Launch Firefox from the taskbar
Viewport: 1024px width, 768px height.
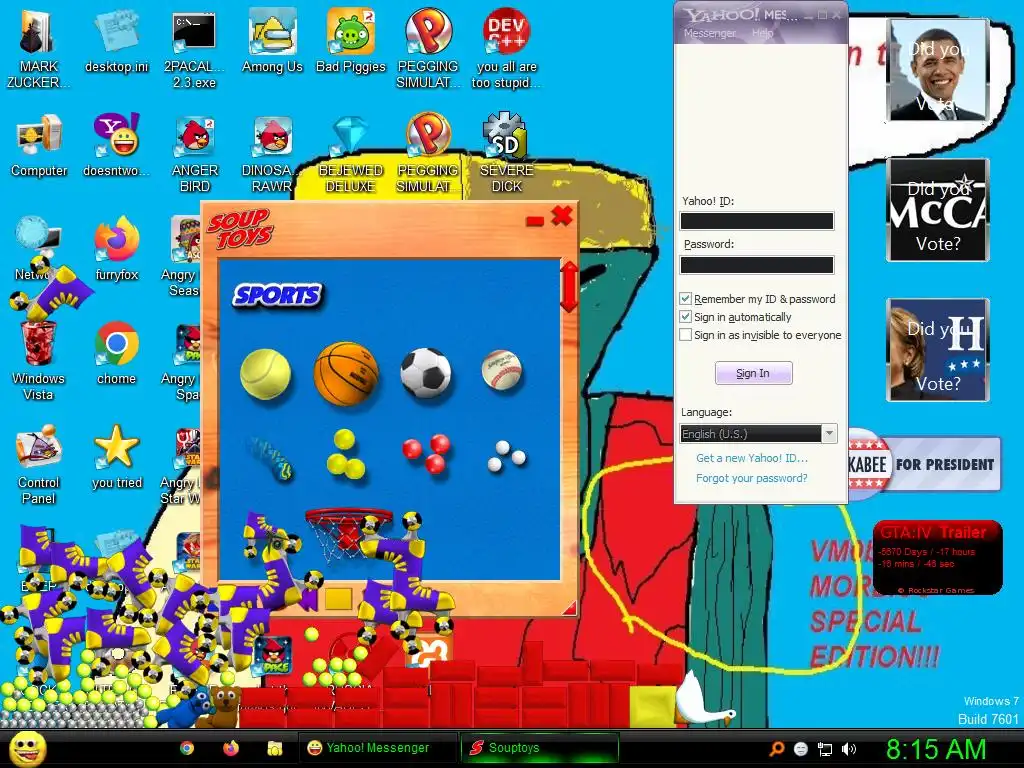(x=231, y=748)
